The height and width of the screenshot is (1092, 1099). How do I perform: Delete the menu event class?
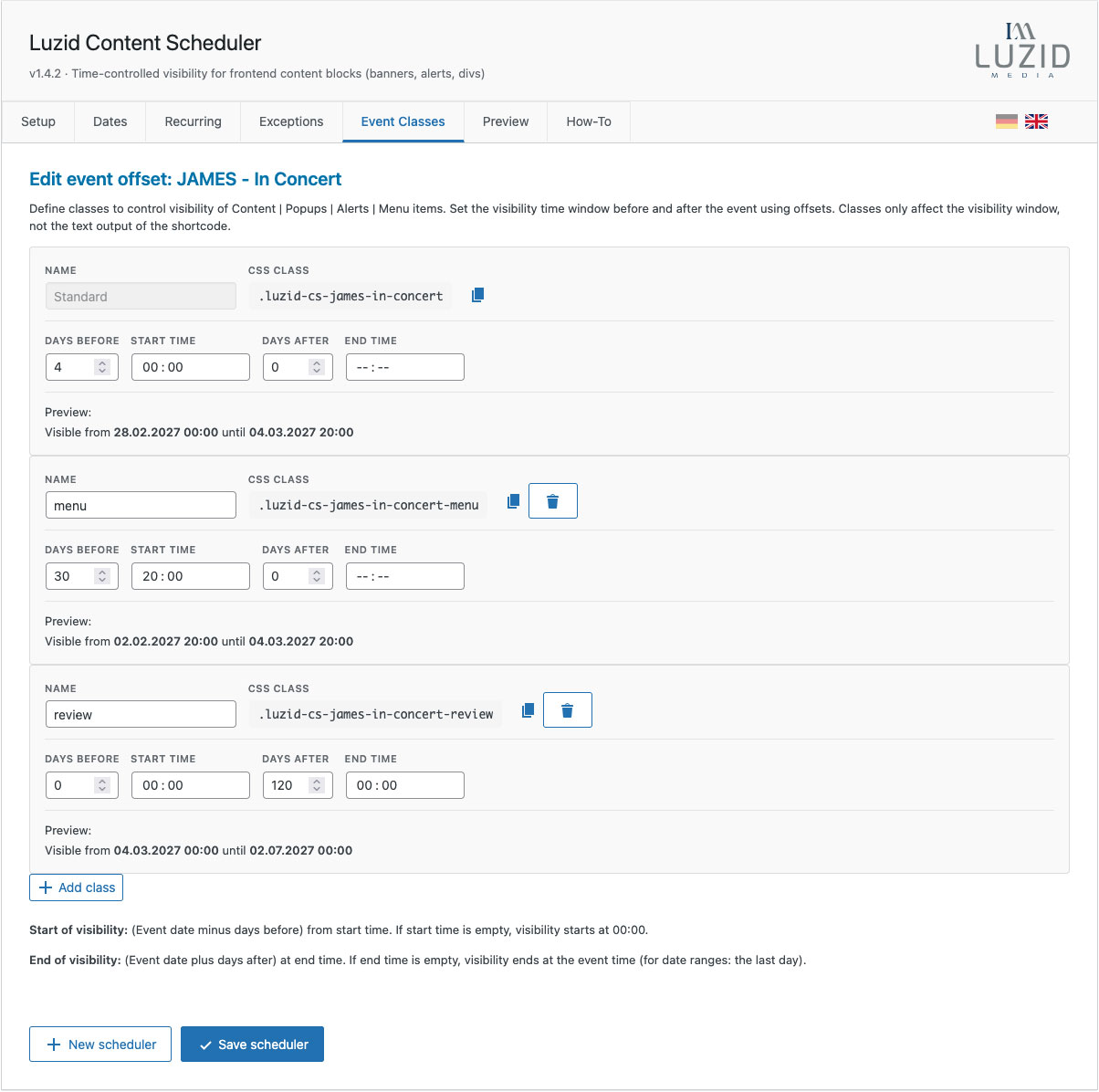point(552,500)
